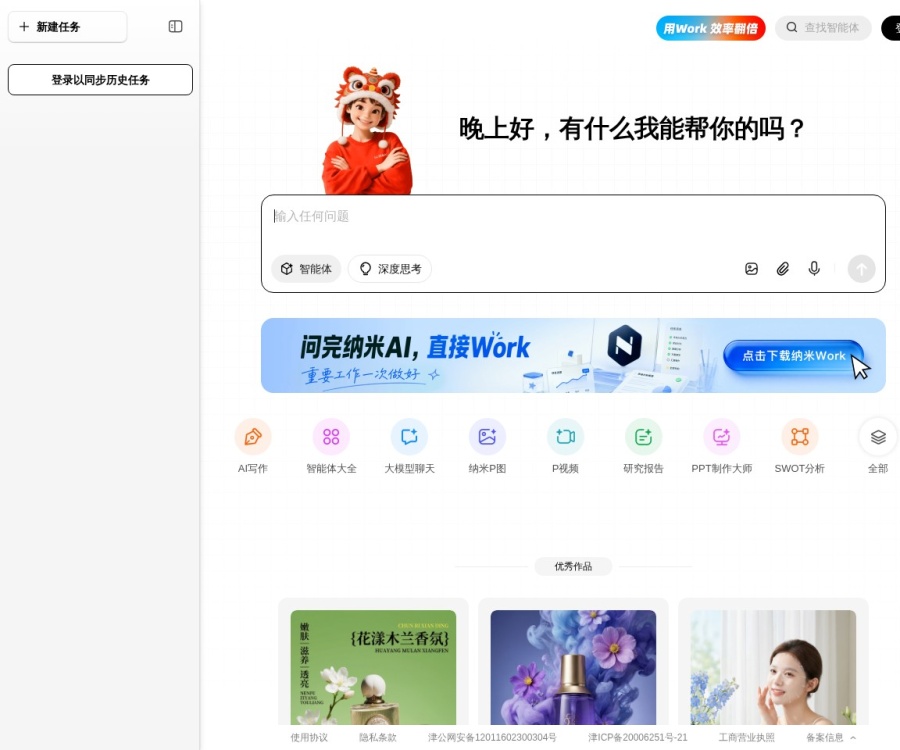Open 津公网安备12011602300304号 link
This screenshot has width=900, height=750.
tap(492, 737)
